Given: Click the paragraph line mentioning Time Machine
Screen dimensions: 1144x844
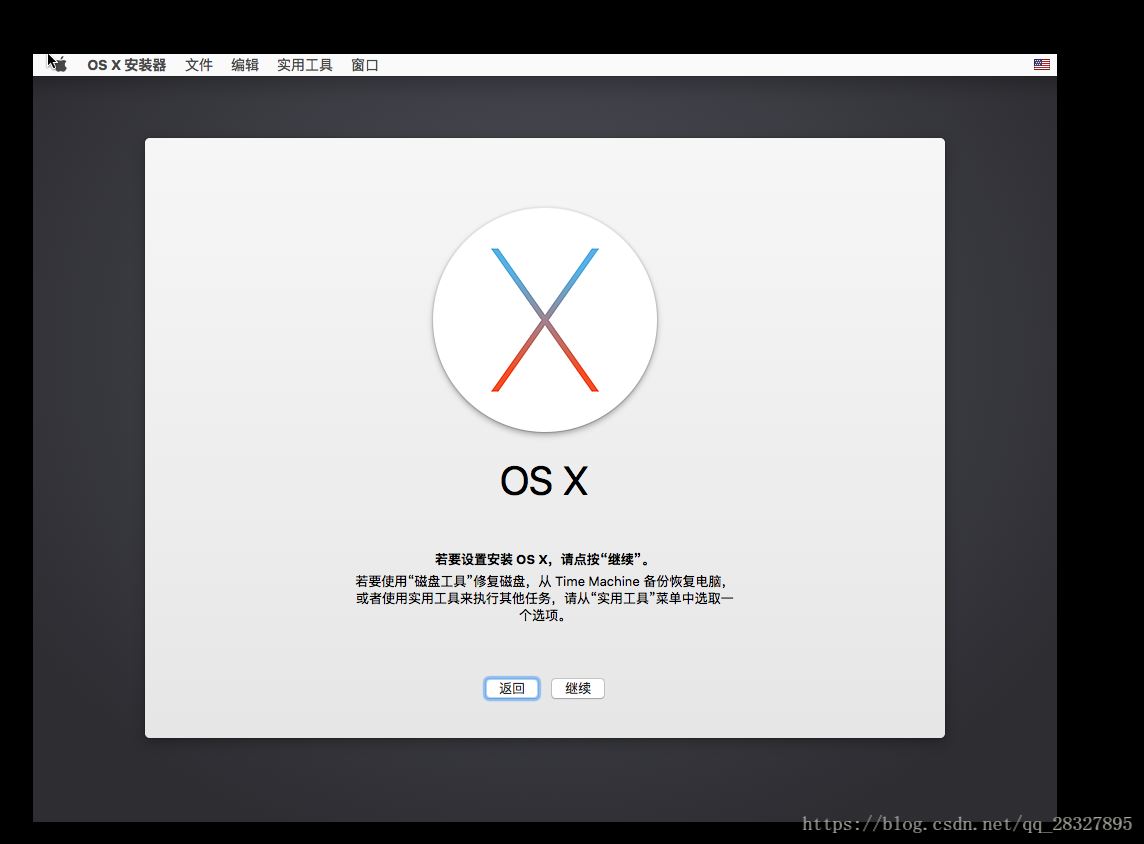Looking at the screenshot, I should point(542,581).
